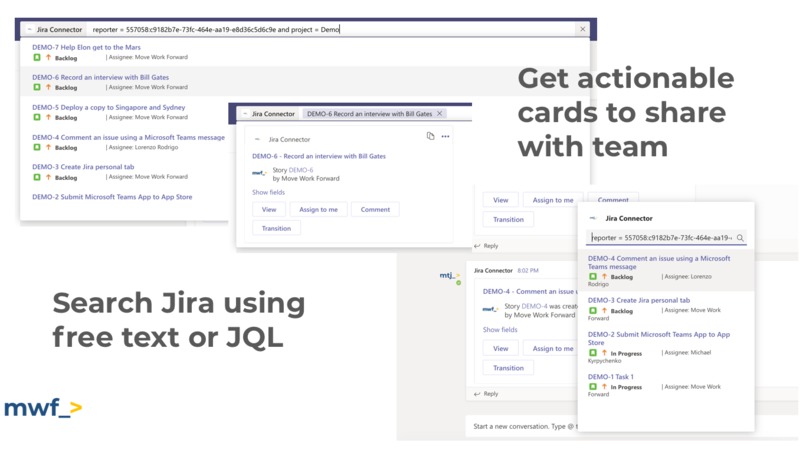Click the magnifier search icon in Jira Connector popup
Viewport: 806px width, 453px height.
[740, 238]
